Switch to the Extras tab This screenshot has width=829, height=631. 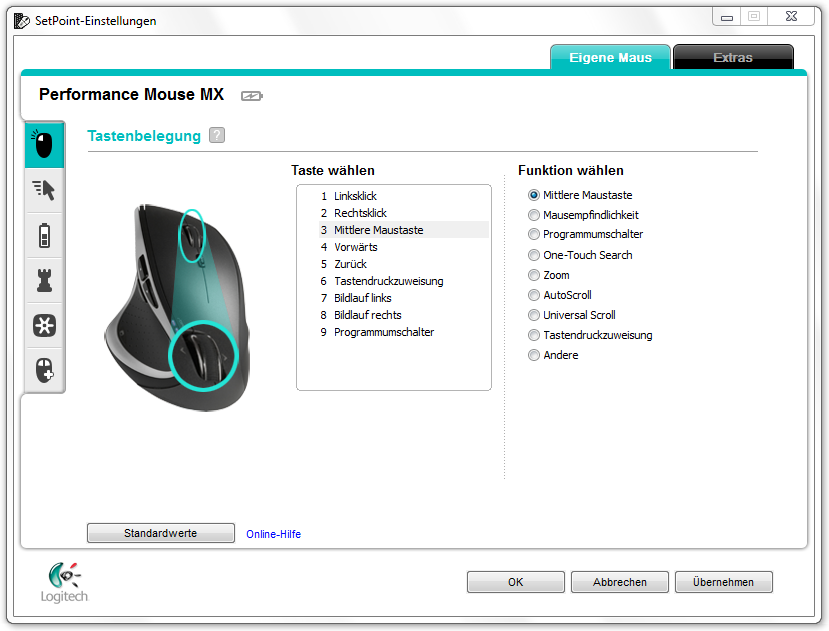pyautogui.click(x=732, y=58)
